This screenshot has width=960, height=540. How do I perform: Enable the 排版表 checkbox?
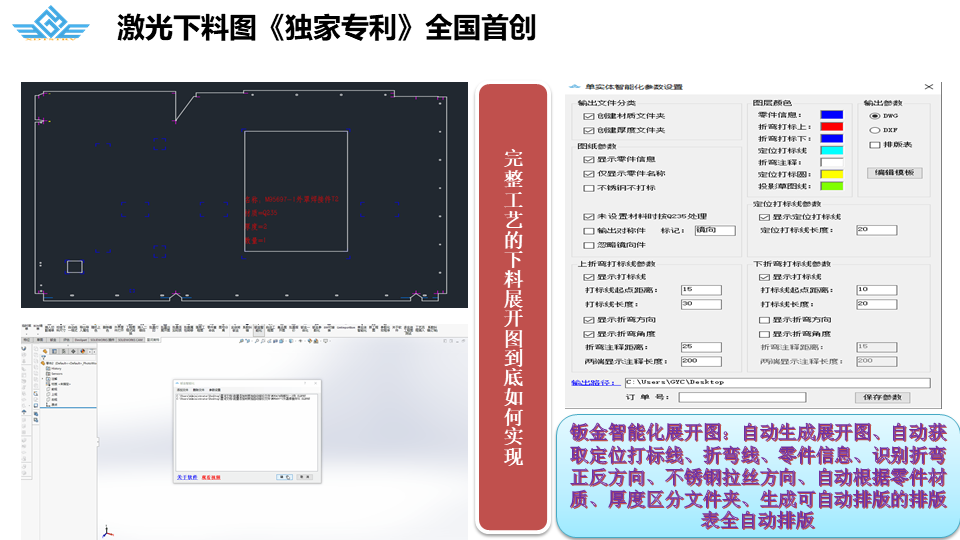tap(874, 145)
